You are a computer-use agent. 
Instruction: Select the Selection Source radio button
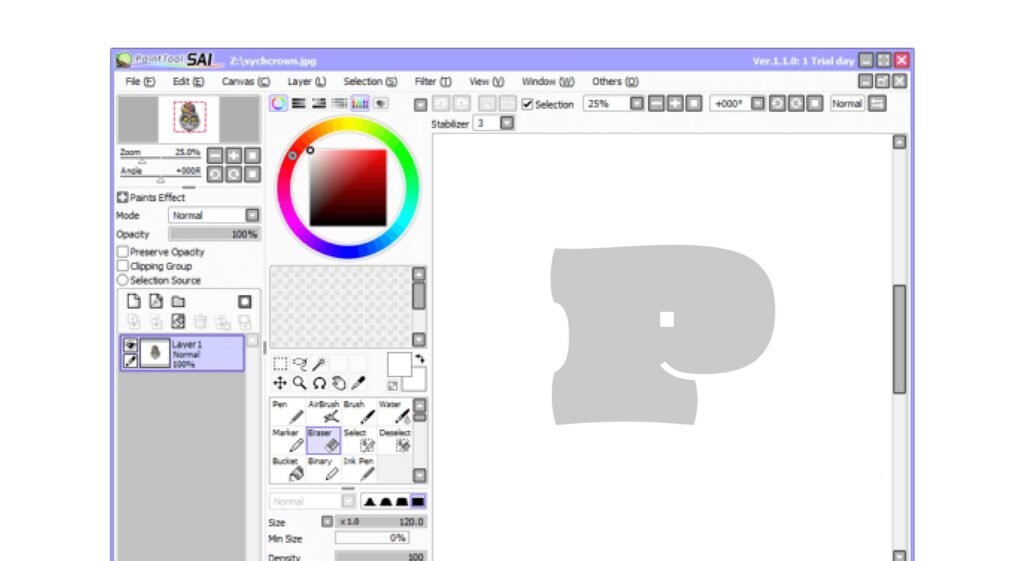coord(122,280)
